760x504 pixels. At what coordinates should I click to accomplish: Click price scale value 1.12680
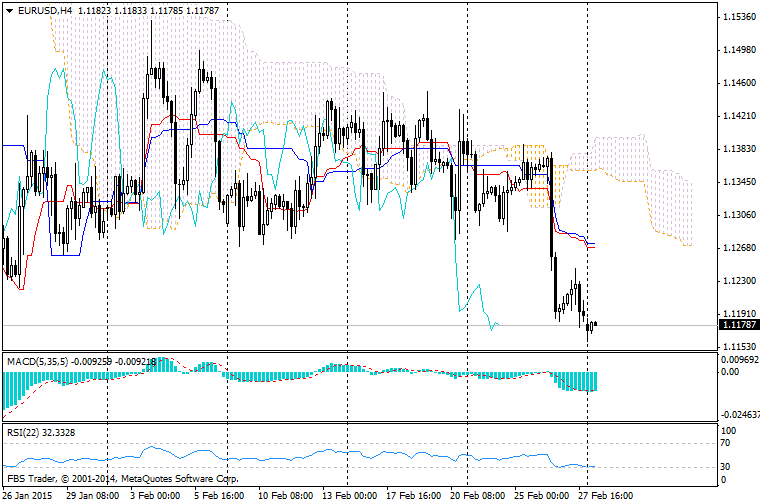point(739,248)
